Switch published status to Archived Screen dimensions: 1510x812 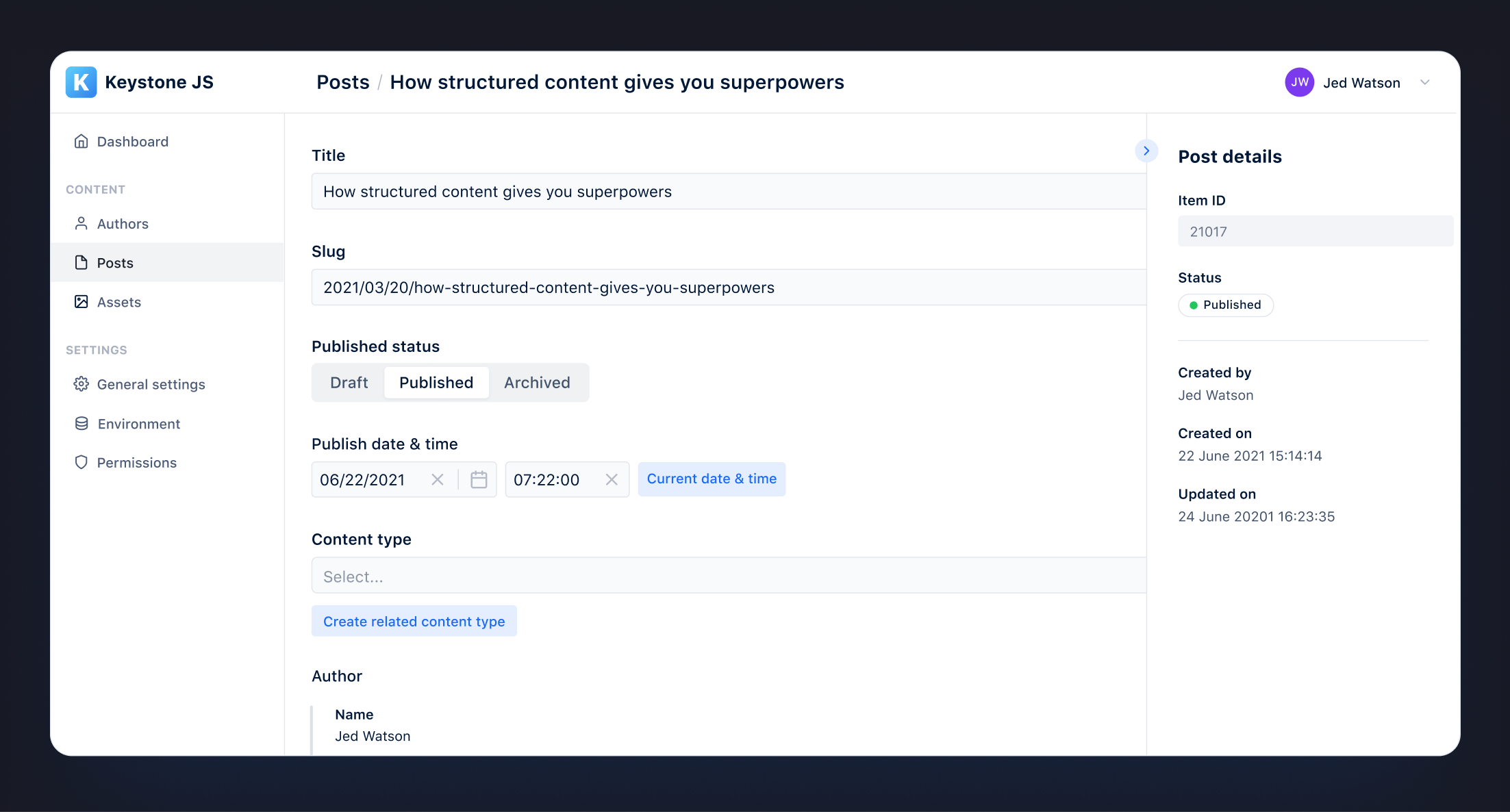coord(537,382)
